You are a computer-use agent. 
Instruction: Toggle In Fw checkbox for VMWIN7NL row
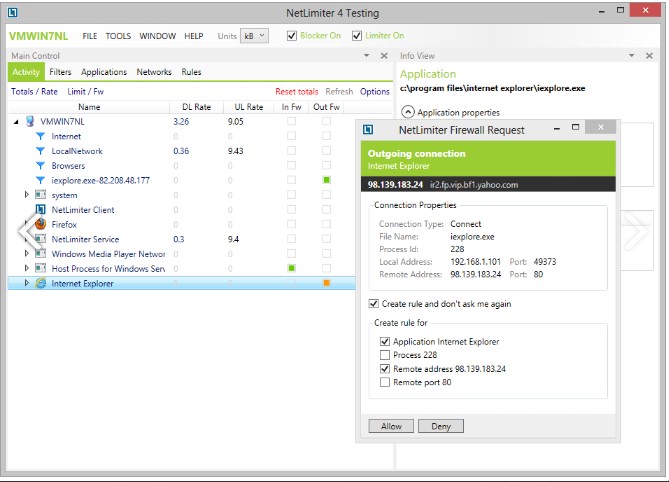click(x=291, y=121)
